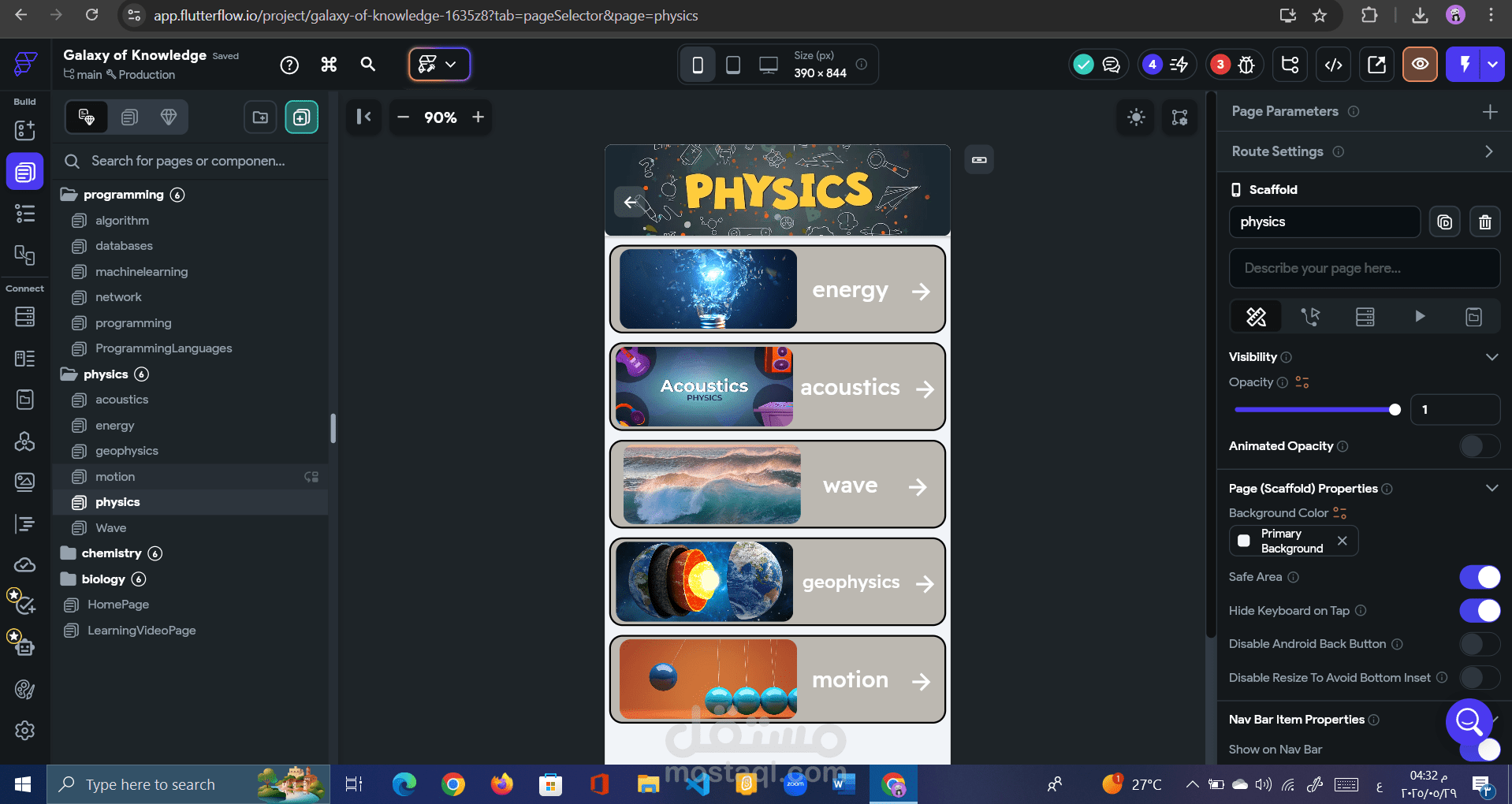Click the page description field
The height and width of the screenshot is (804, 1512).
click(x=1364, y=269)
